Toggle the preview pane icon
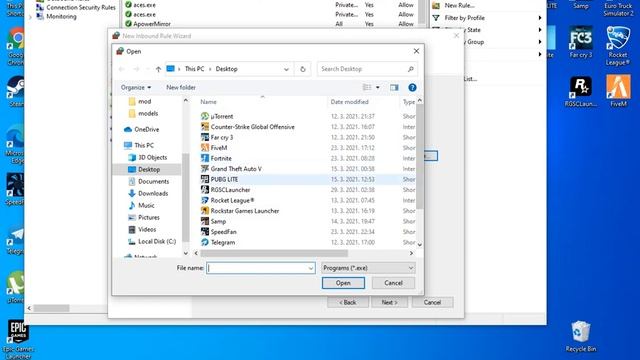 click(394, 87)
